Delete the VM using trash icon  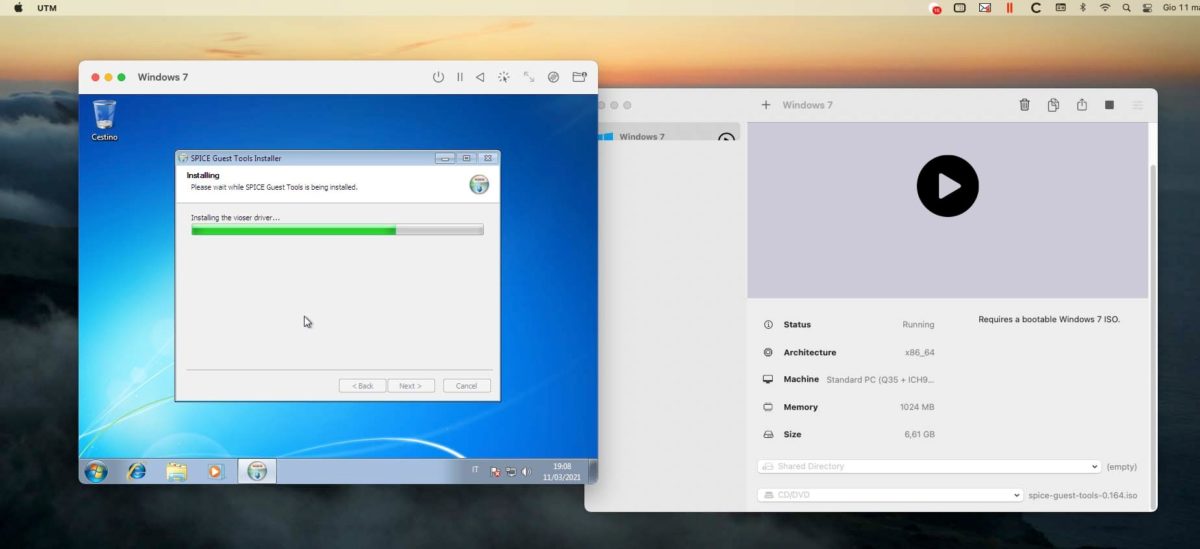point(1025,105)
